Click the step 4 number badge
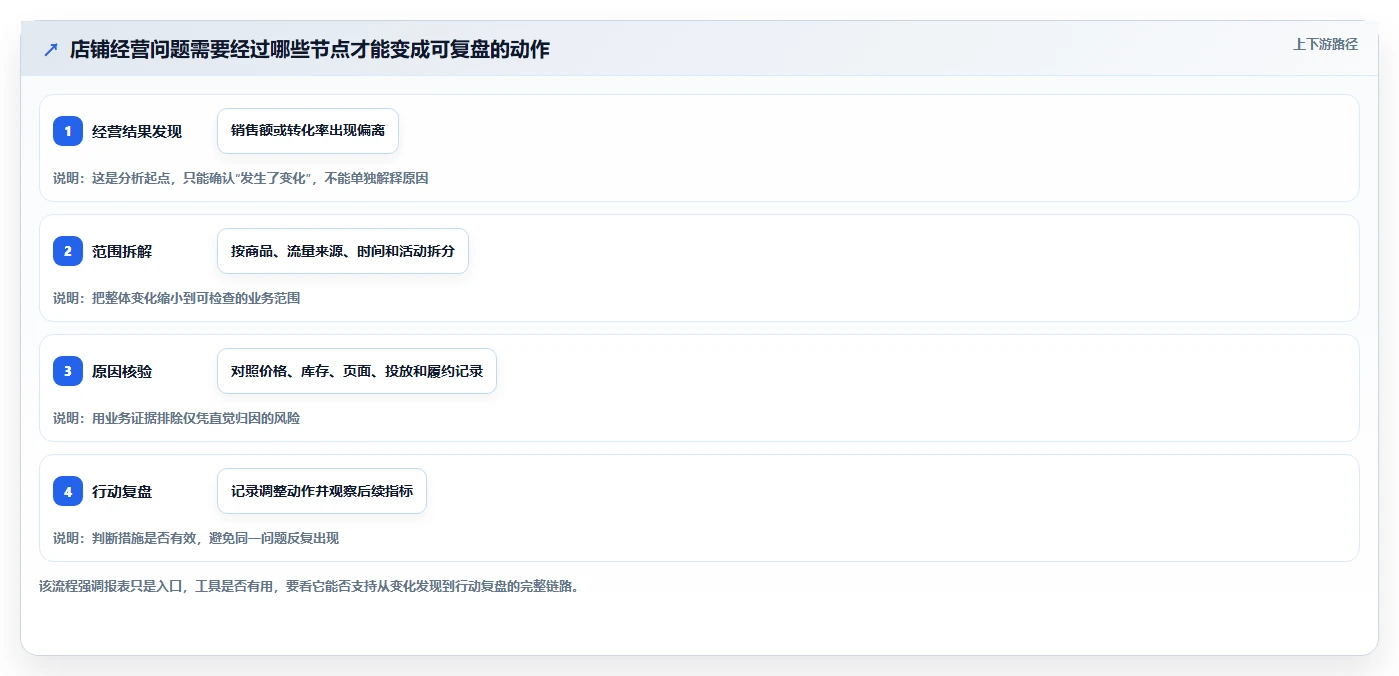Screen dimensions: 1399x676 click(x=68, y=491)
